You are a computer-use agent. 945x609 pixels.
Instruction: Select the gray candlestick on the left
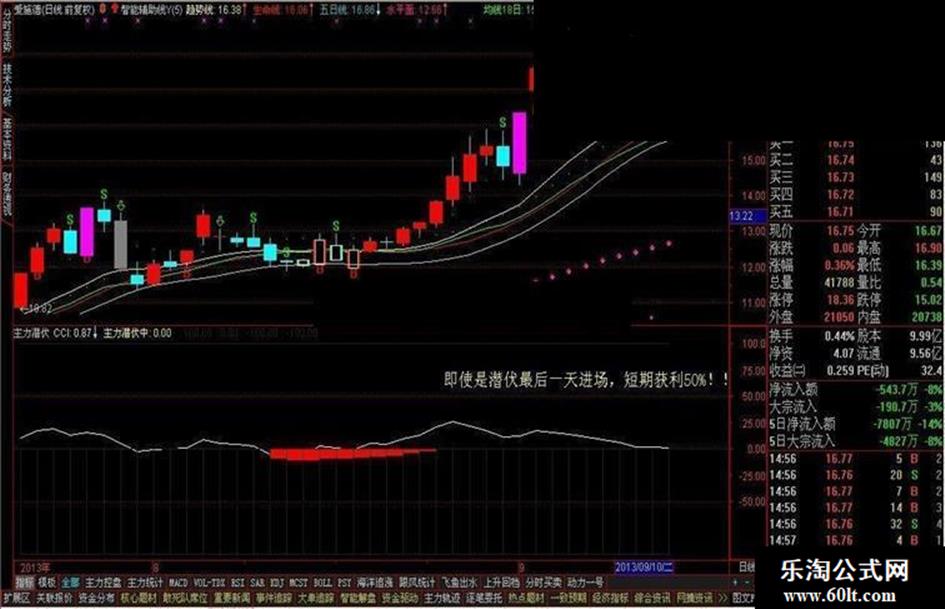point(121,244)
